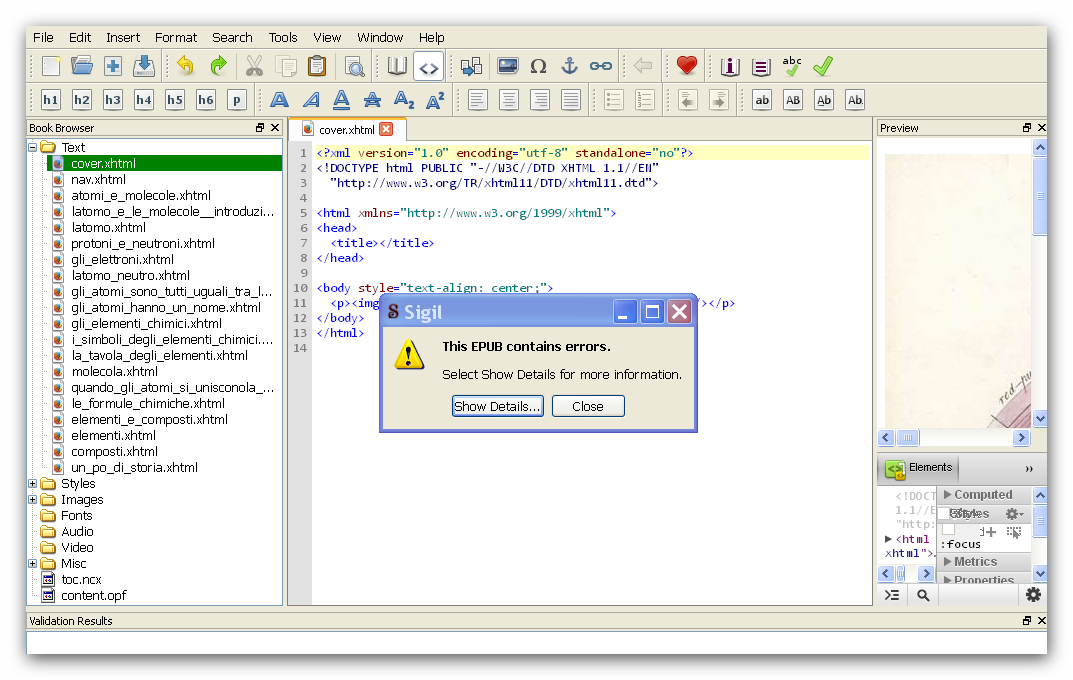
Task: Redo with the green arrow icon
Action: tap(218, 66)
